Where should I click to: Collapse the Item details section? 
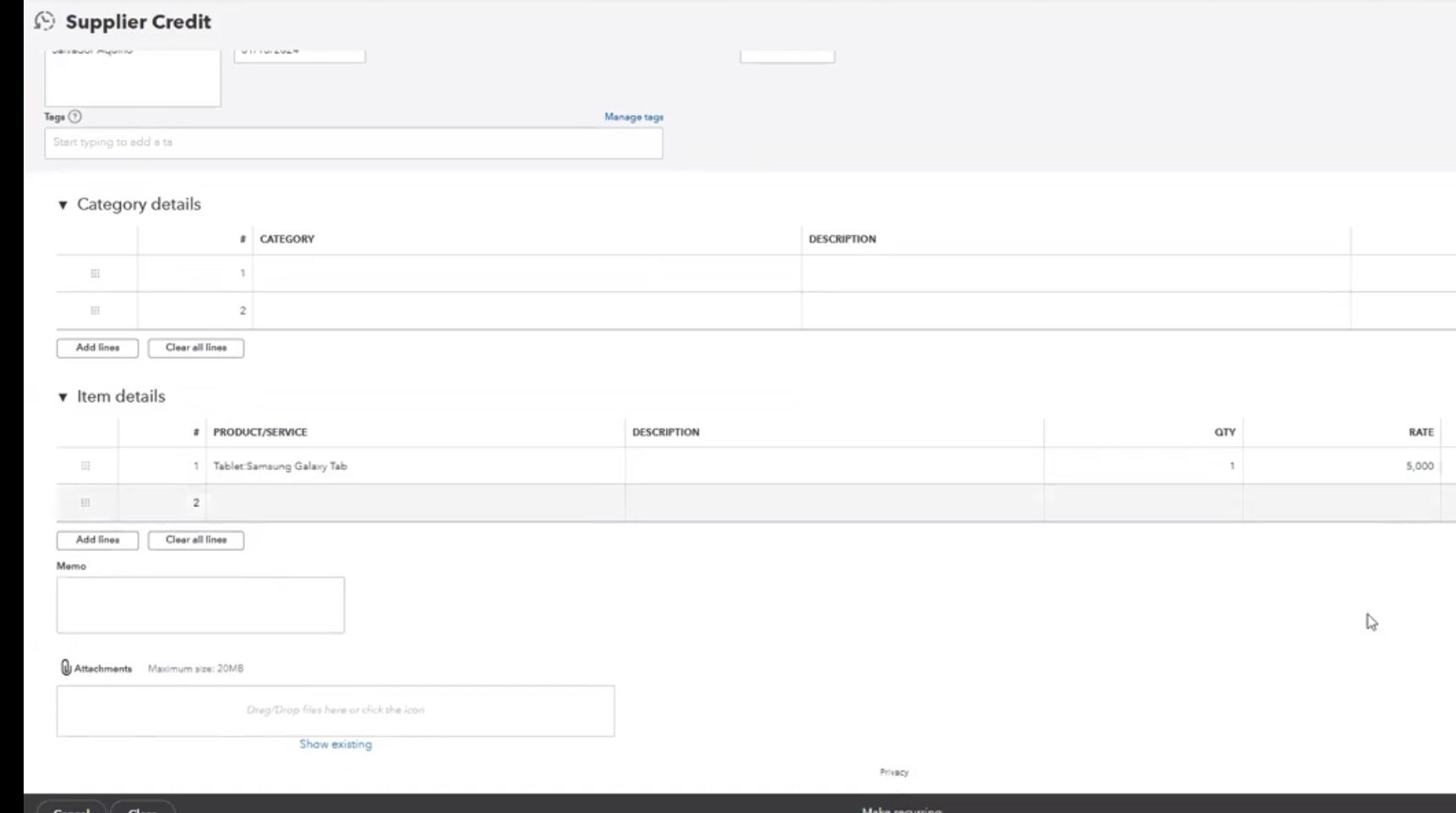[x=63, y=396]
